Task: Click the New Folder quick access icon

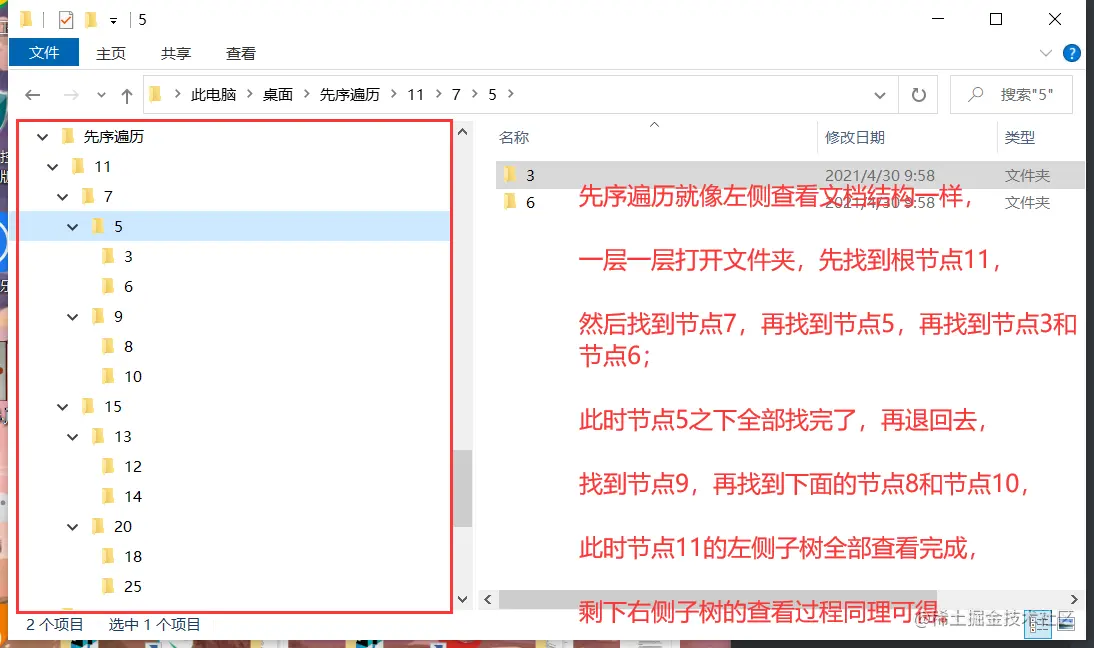Action: (91, 19)
